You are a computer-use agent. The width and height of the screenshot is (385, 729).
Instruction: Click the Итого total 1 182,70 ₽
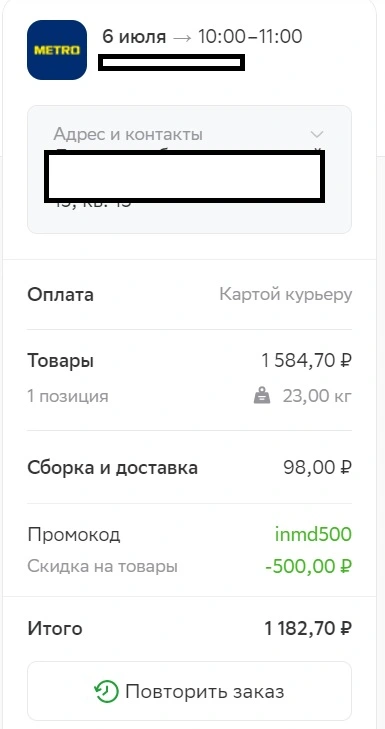308,629
